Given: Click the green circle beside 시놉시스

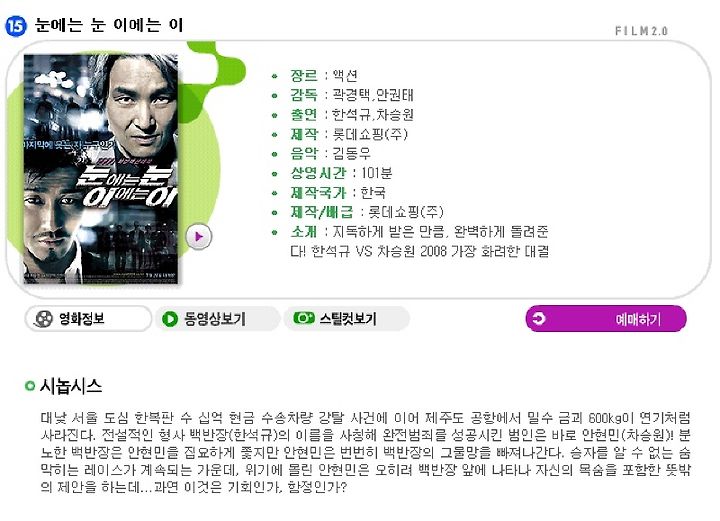Looking at the screenshot, I should (30, 386).
